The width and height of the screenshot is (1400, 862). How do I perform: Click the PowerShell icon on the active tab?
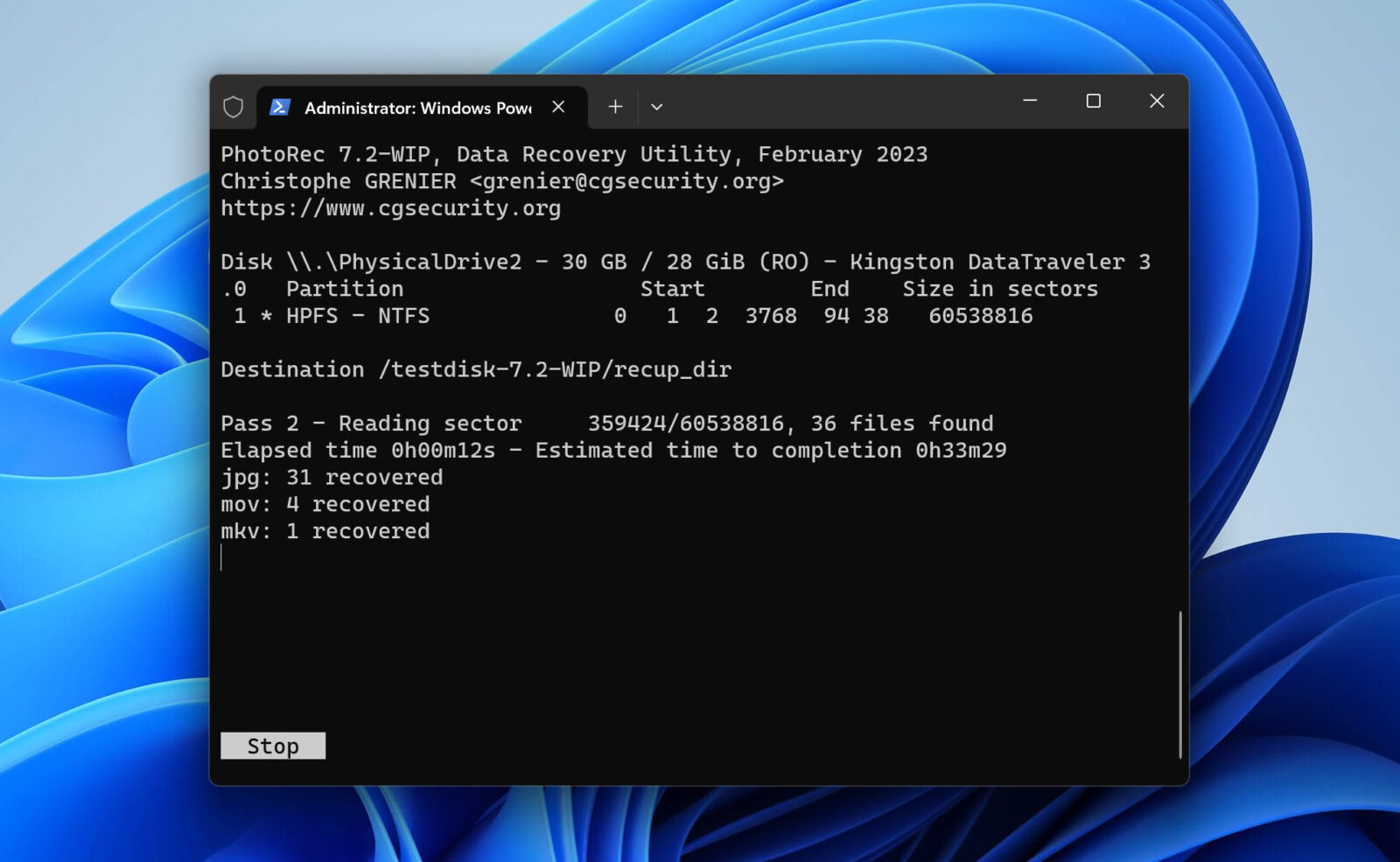click(277, 107)
